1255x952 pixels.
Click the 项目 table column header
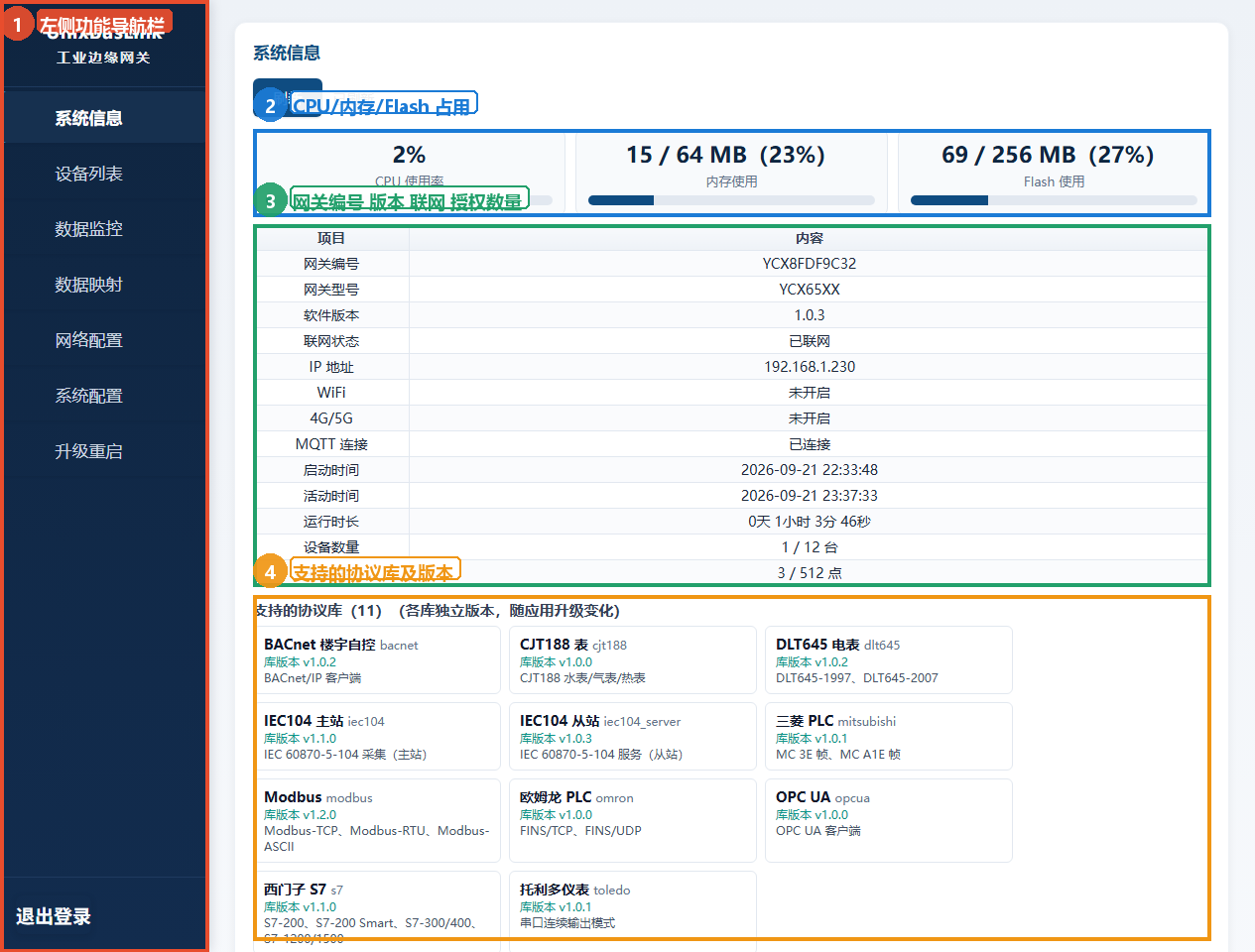coord(331,238)
